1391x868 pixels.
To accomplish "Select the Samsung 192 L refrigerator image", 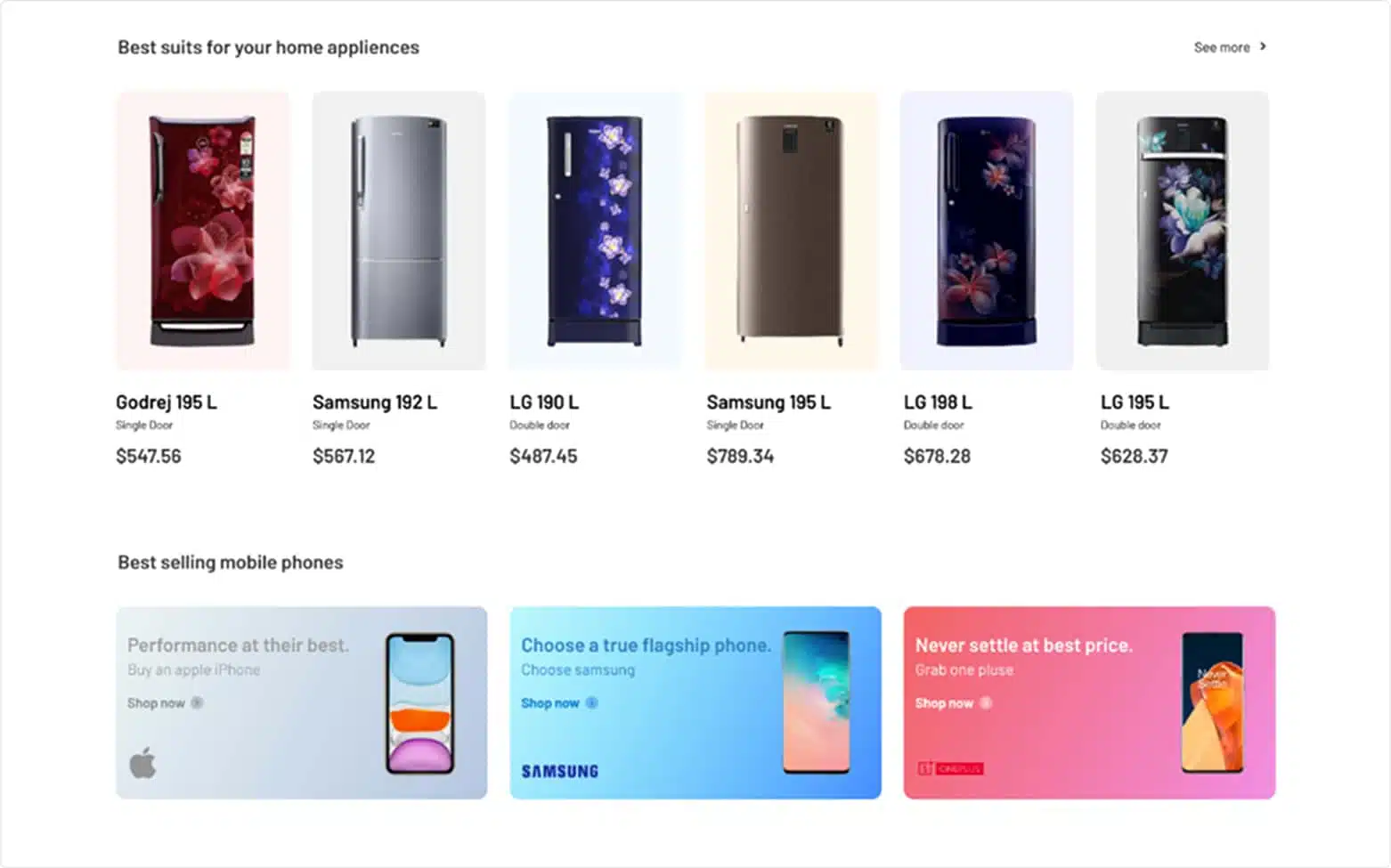I will pyautogui.click(x=399, y=230).
